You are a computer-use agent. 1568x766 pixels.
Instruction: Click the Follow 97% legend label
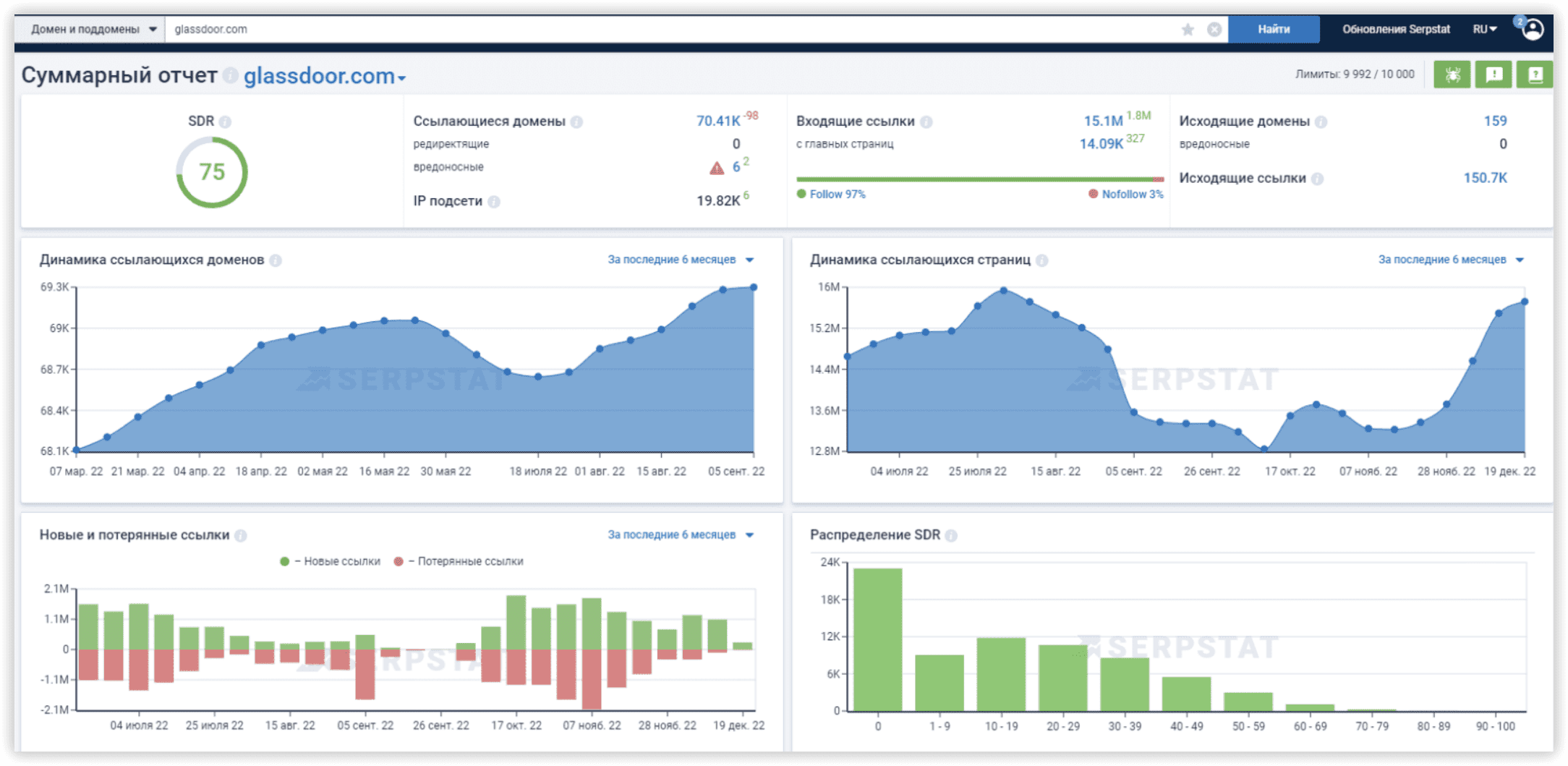837,195
